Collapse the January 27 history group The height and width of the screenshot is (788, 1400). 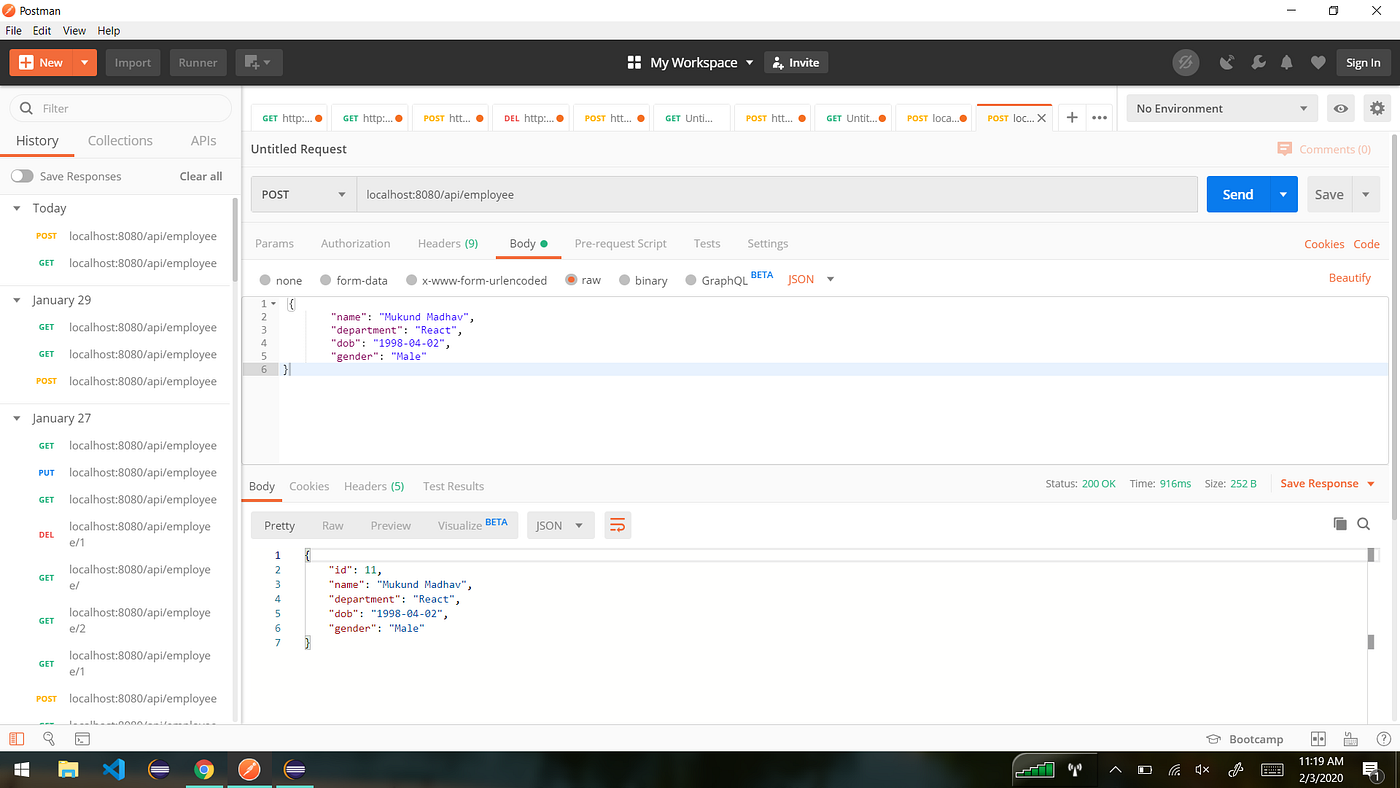tap(17, 418)
